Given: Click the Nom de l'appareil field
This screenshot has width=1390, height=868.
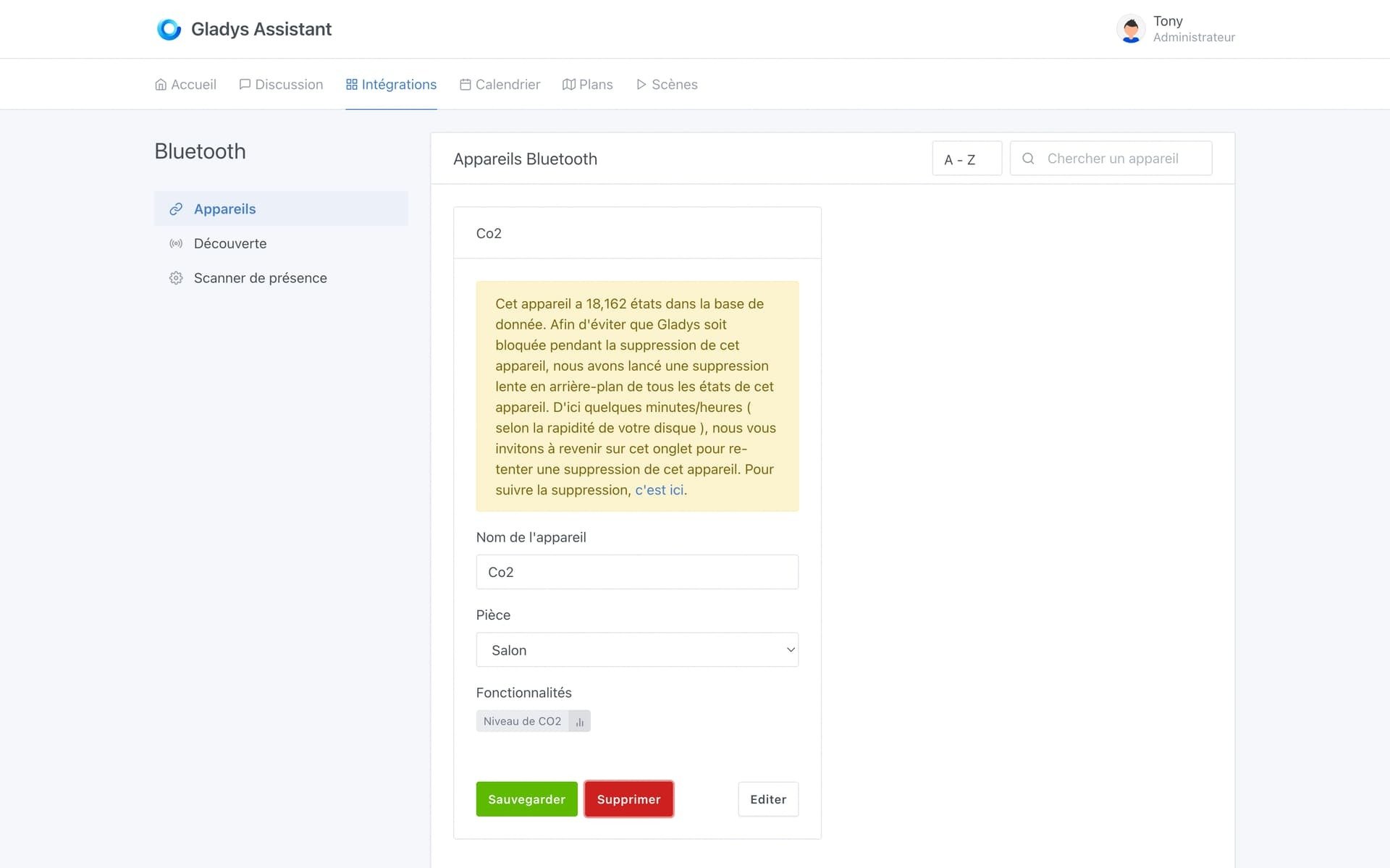Looking at the screenshot, I should (636, 572).
